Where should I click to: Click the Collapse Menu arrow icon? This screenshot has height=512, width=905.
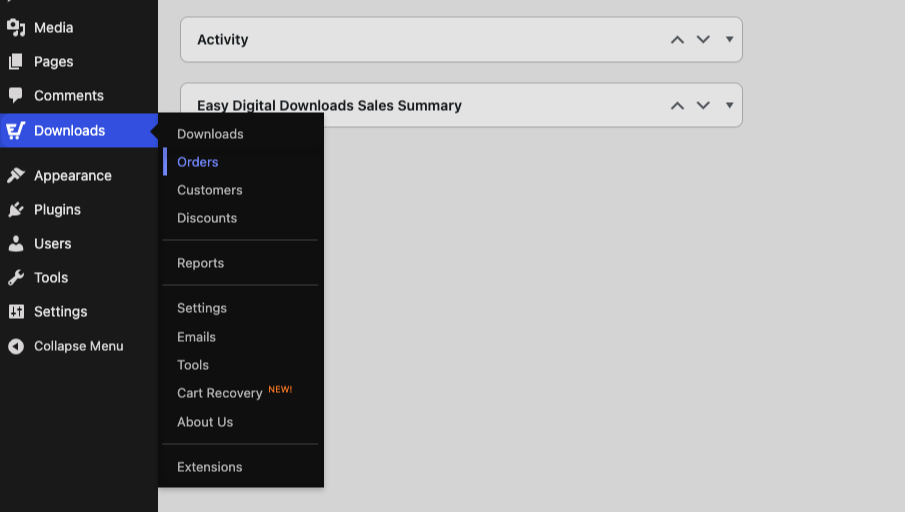click(16, 346)
